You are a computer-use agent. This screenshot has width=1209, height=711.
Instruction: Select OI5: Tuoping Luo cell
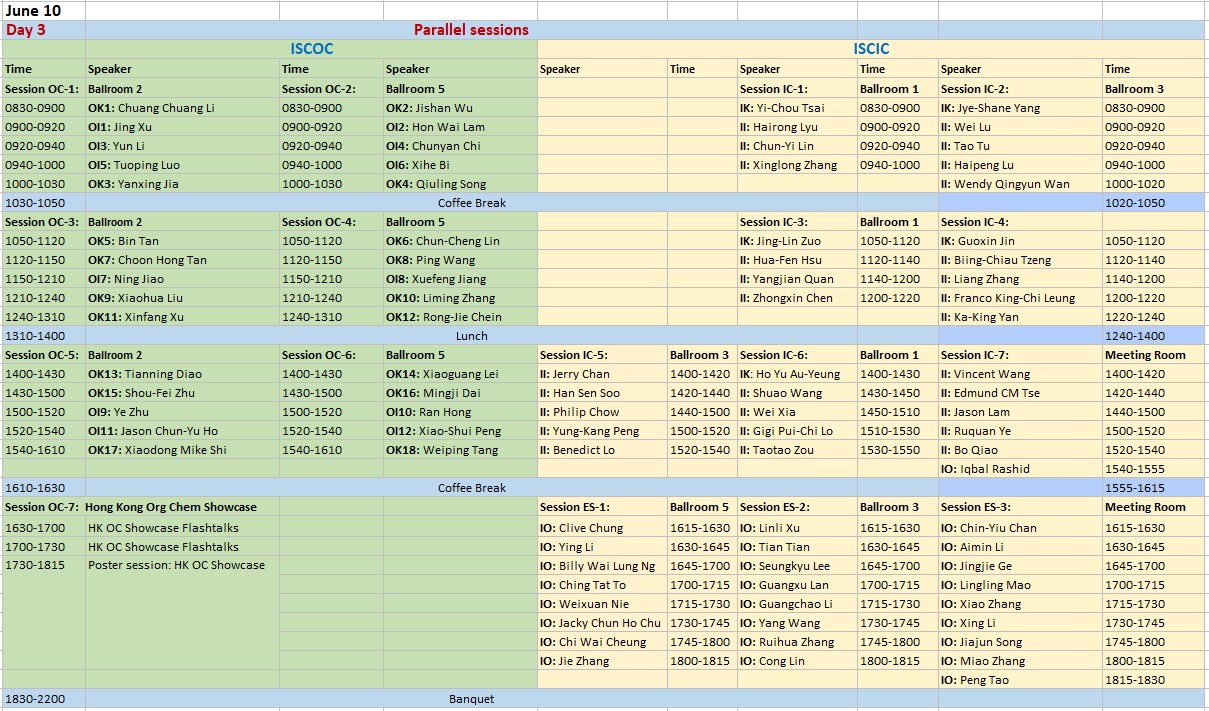pos(182,165)
